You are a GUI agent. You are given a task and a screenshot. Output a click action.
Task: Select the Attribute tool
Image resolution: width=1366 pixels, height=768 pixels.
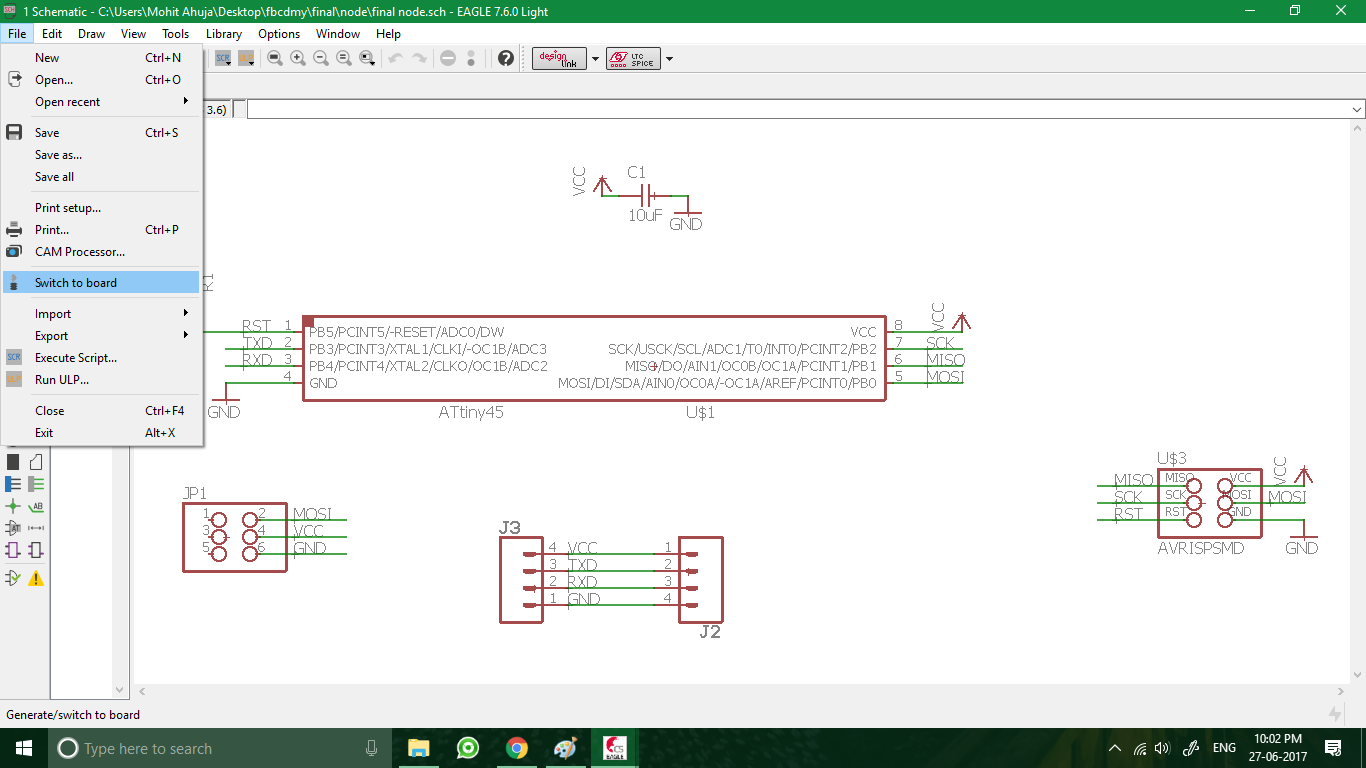(x=13, y=528)
